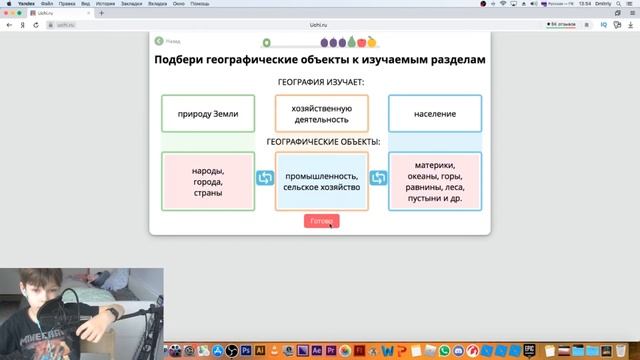This screenshot has height=360, width=640.
Task: Click the volume icon in menu bar
Action: point(533,4)
